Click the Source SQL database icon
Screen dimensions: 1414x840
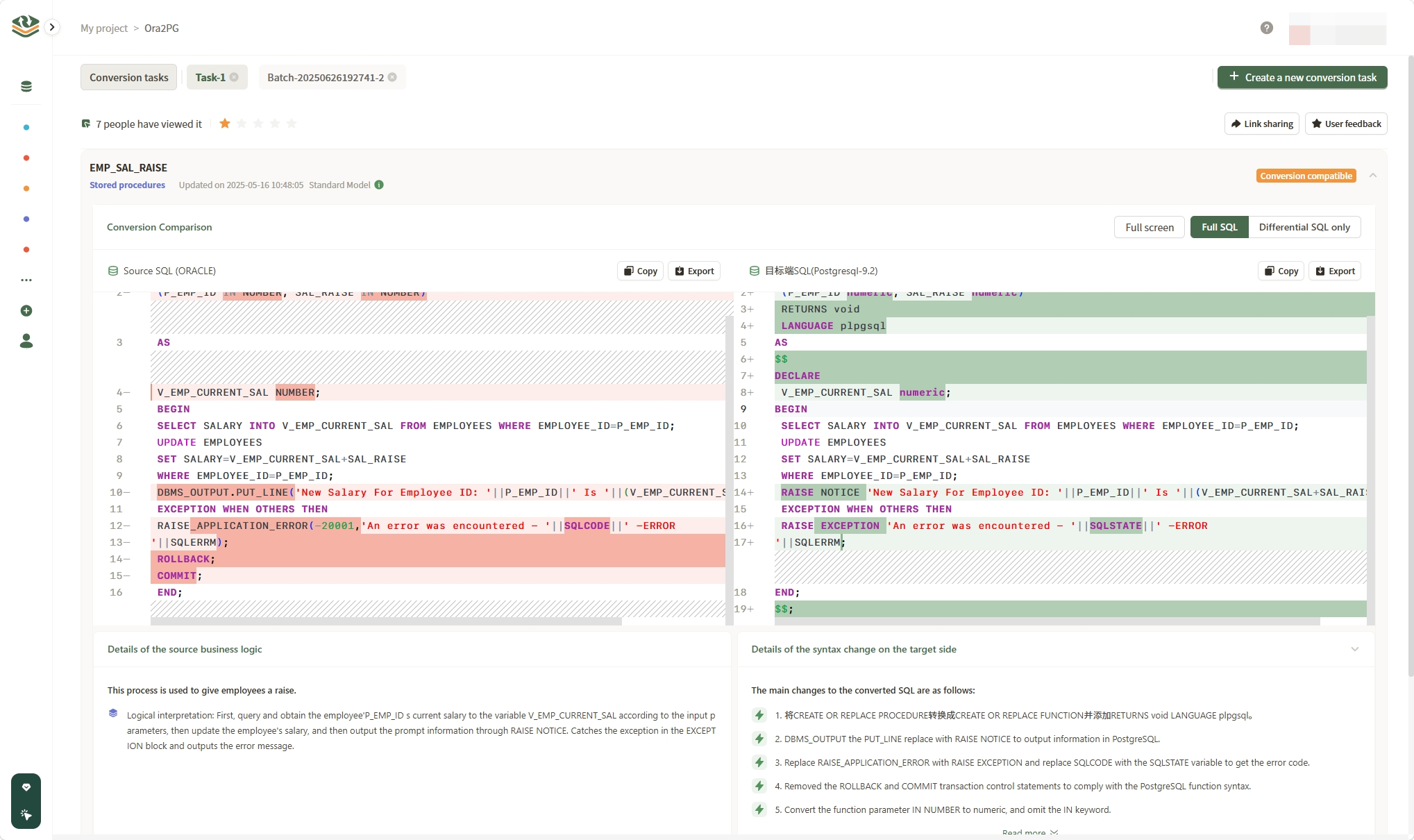(112, 271)
